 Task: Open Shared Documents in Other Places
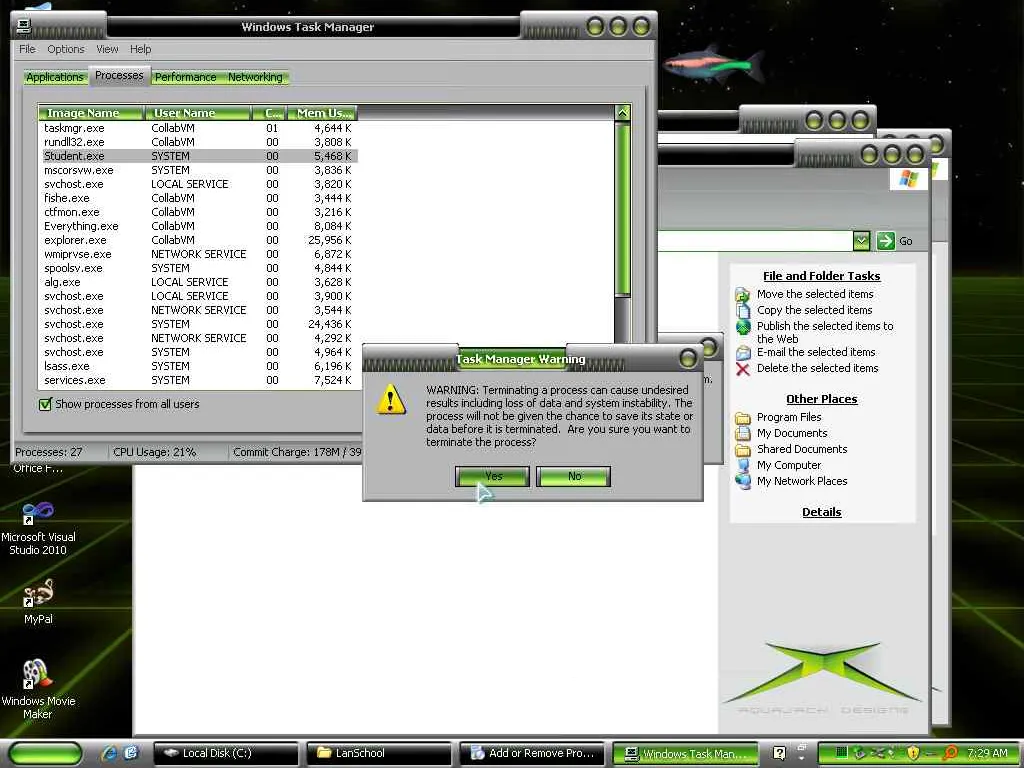point(801,449)
